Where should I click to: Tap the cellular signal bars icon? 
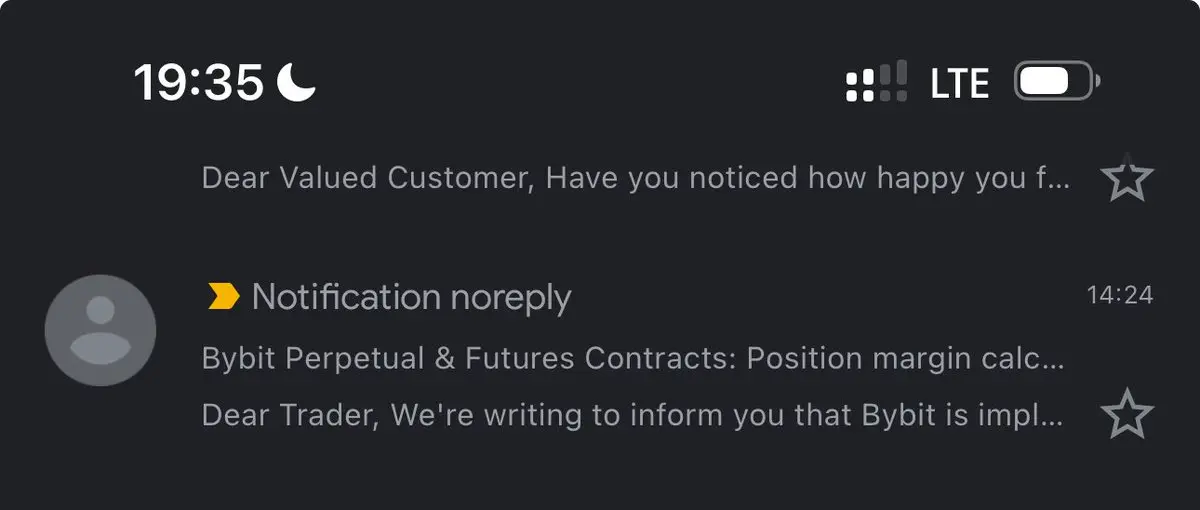point(877,81)
